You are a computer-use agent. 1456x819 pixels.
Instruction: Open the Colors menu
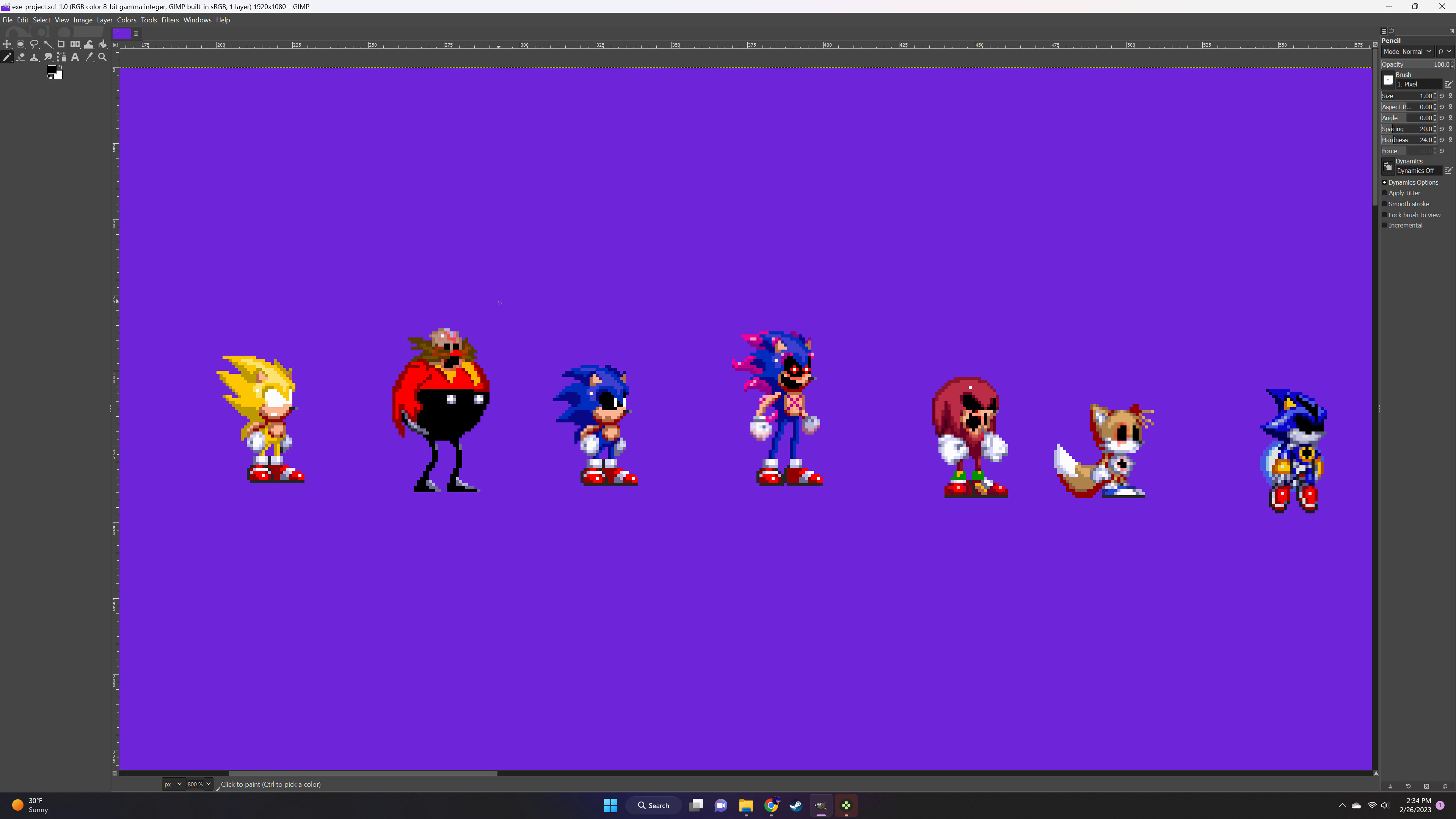click(x=127, y=20)
